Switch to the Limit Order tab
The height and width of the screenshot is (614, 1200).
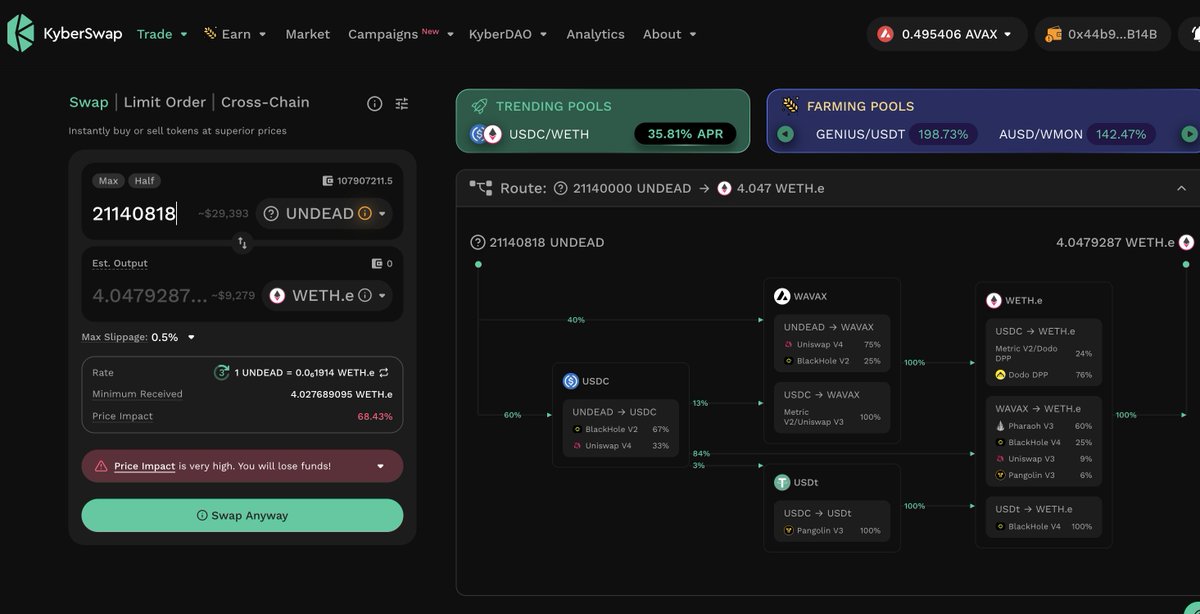164,102
